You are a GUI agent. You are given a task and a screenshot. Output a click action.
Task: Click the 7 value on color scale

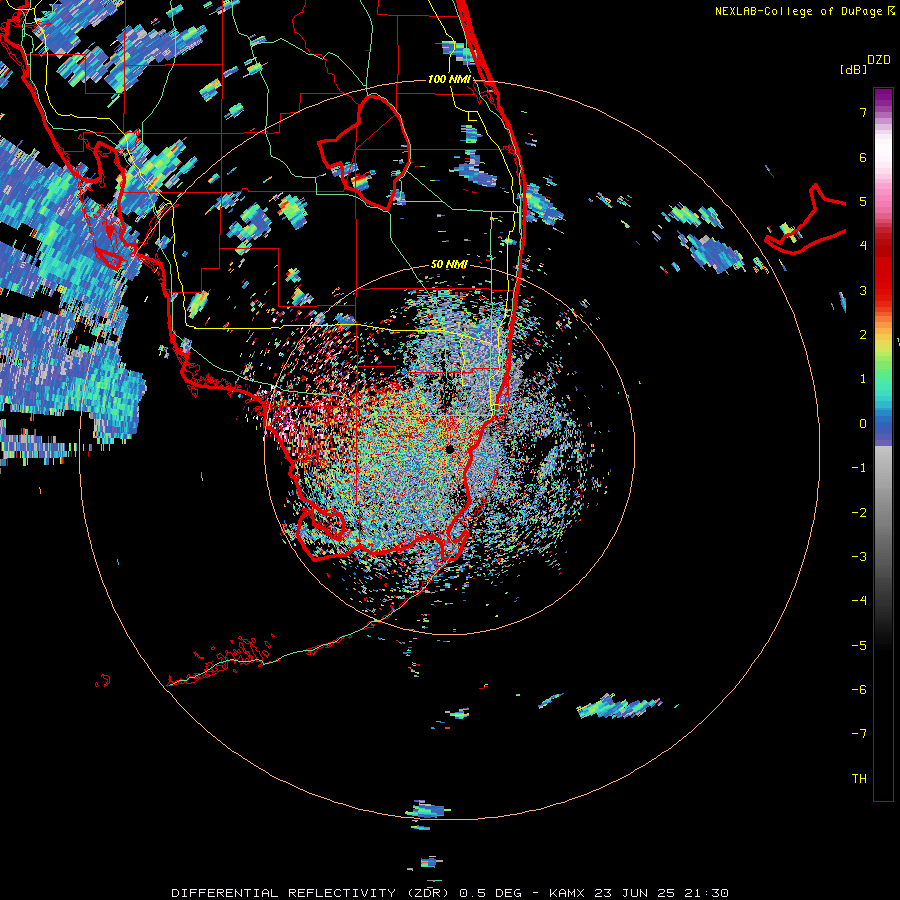point(863,112)
